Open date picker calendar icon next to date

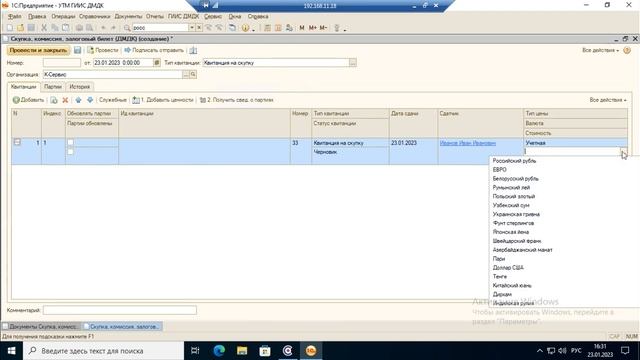pyautogui.click(x=156, y=62)
